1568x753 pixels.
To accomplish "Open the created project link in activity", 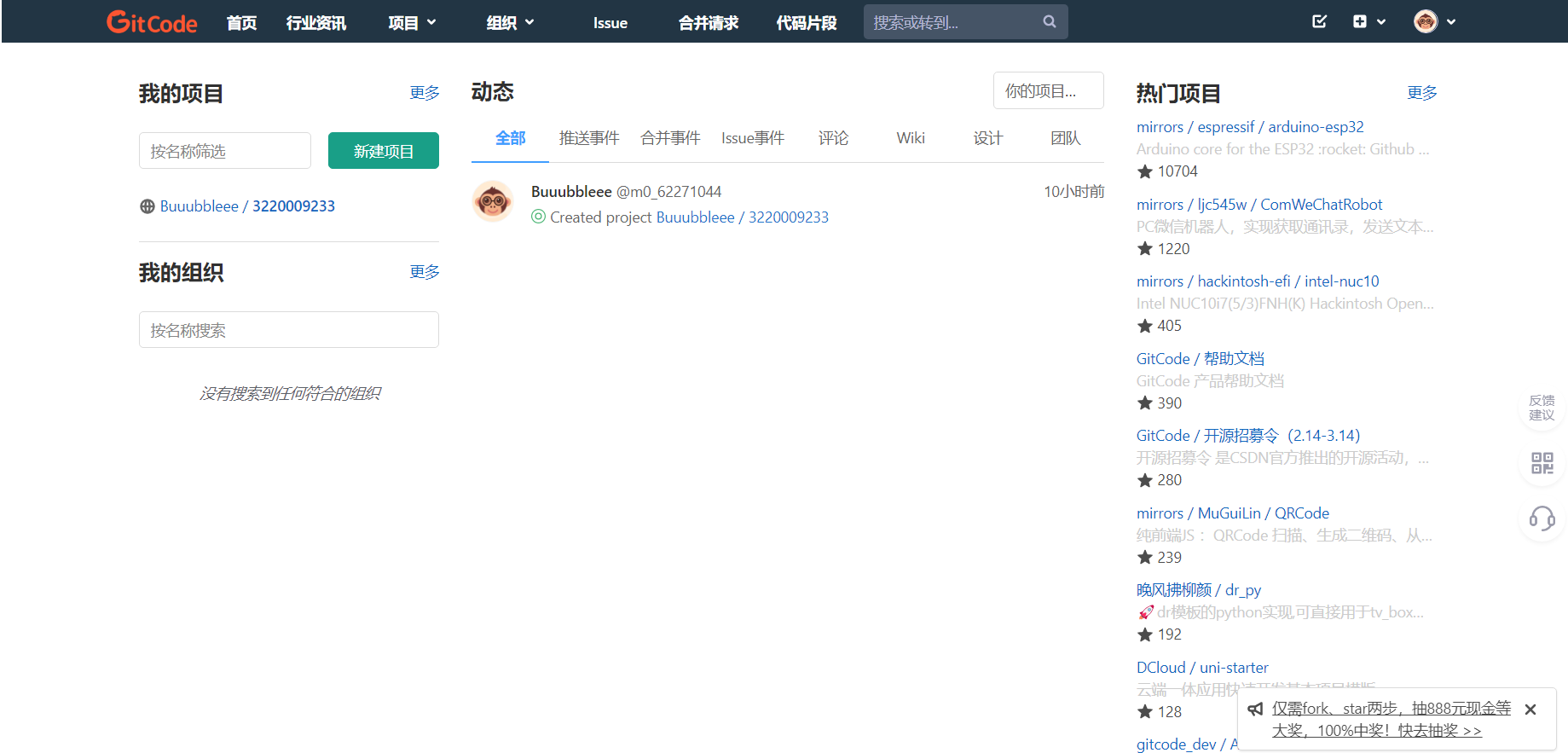I will pyautogui.click(x=743, y=217).
